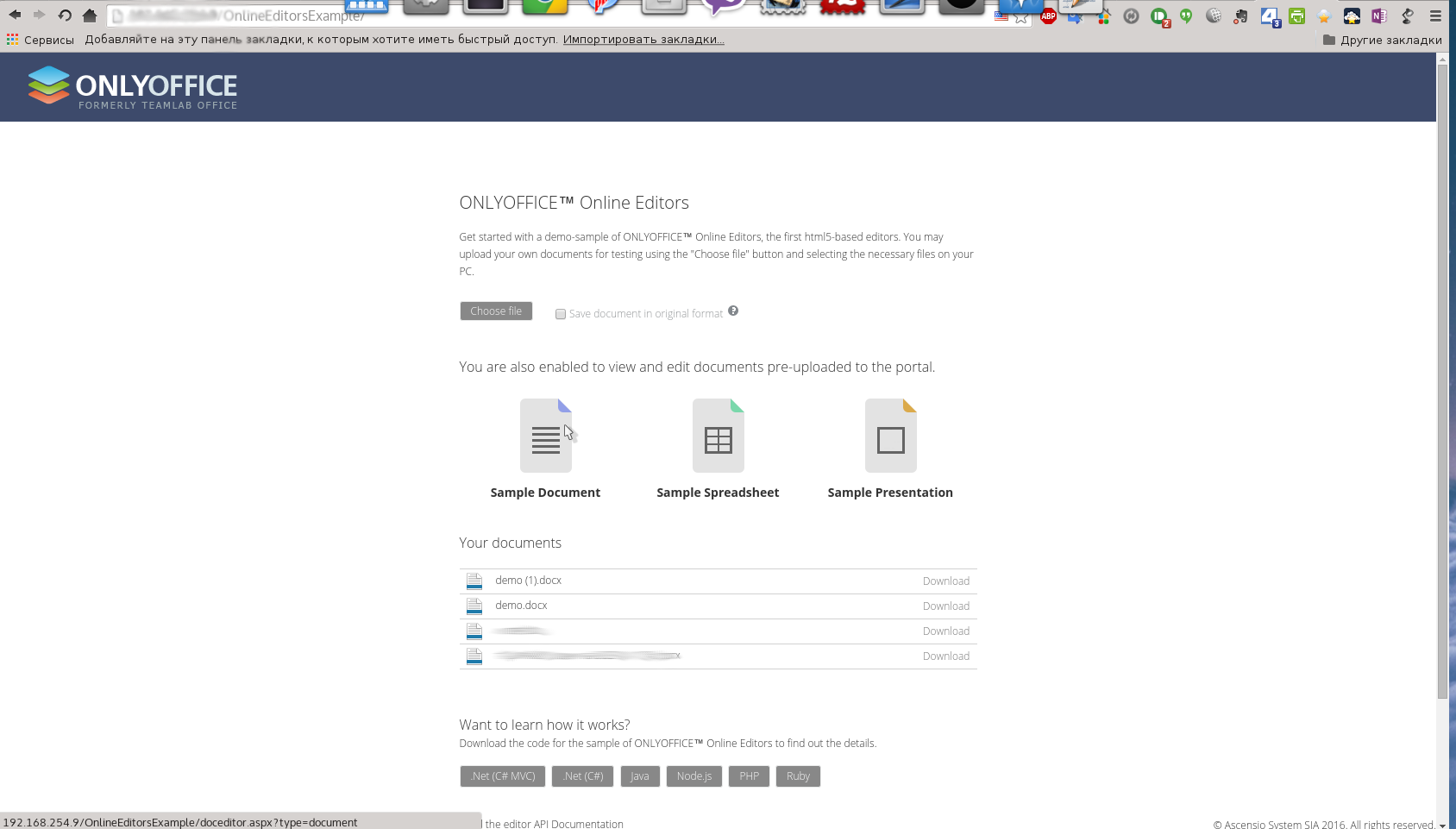The image size is (1456, 829).
Task: Download the fourth listed document
Action: [946, 656]
